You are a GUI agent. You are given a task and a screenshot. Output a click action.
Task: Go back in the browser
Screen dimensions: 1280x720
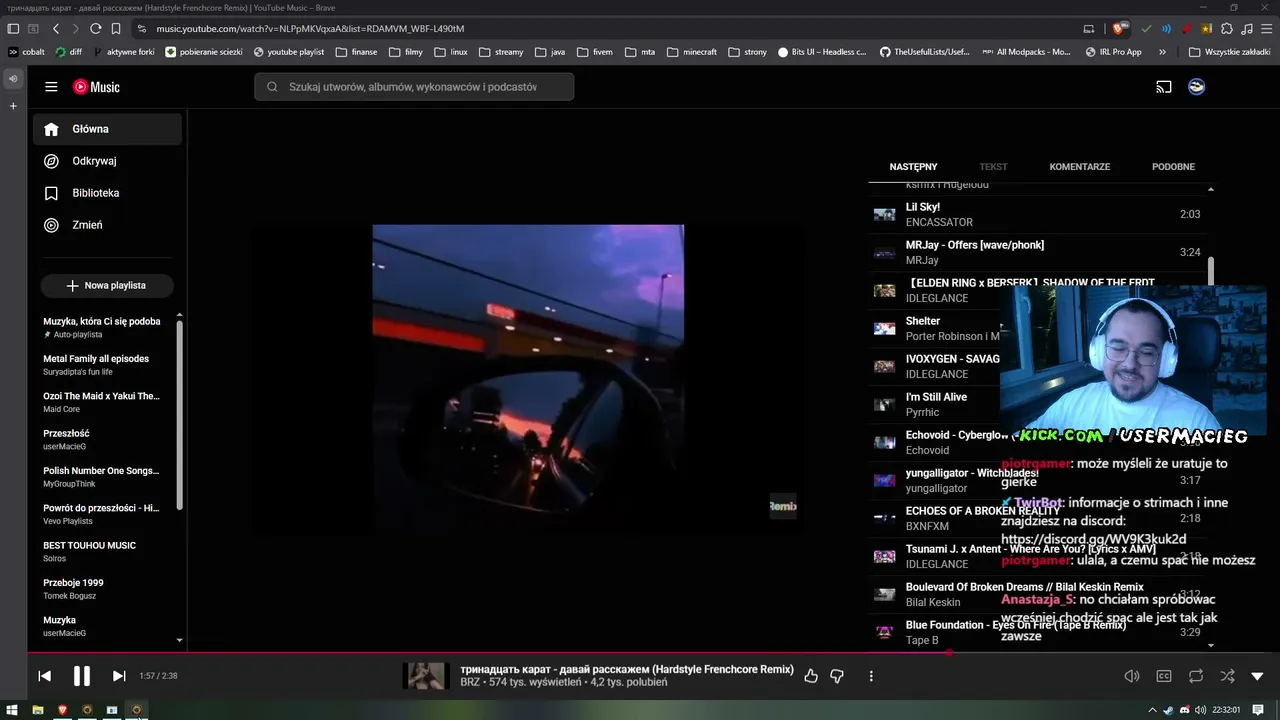(x=56, y=29)
